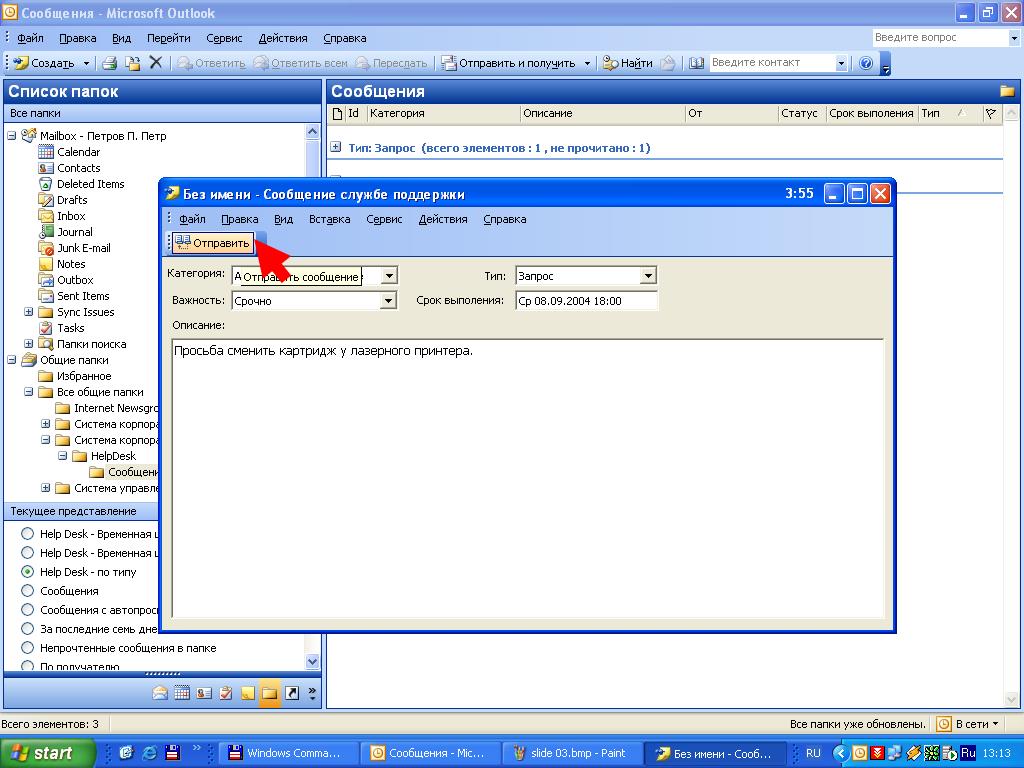Sort messages by Статус column header
1024x768 pixels.
point(801,114)
